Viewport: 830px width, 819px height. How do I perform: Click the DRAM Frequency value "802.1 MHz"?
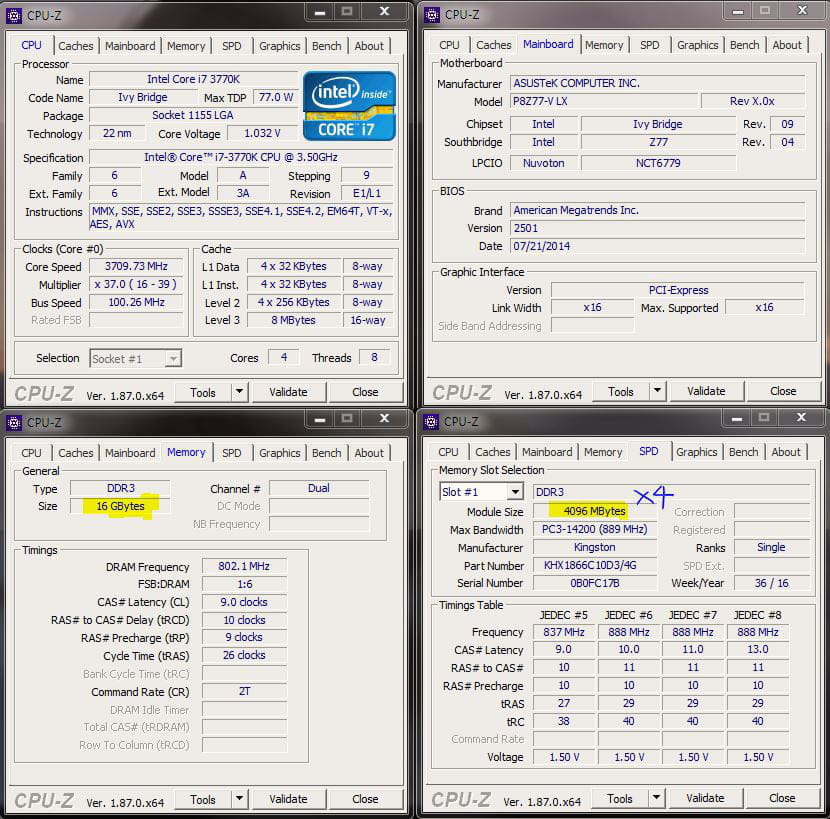click(244, 566)
